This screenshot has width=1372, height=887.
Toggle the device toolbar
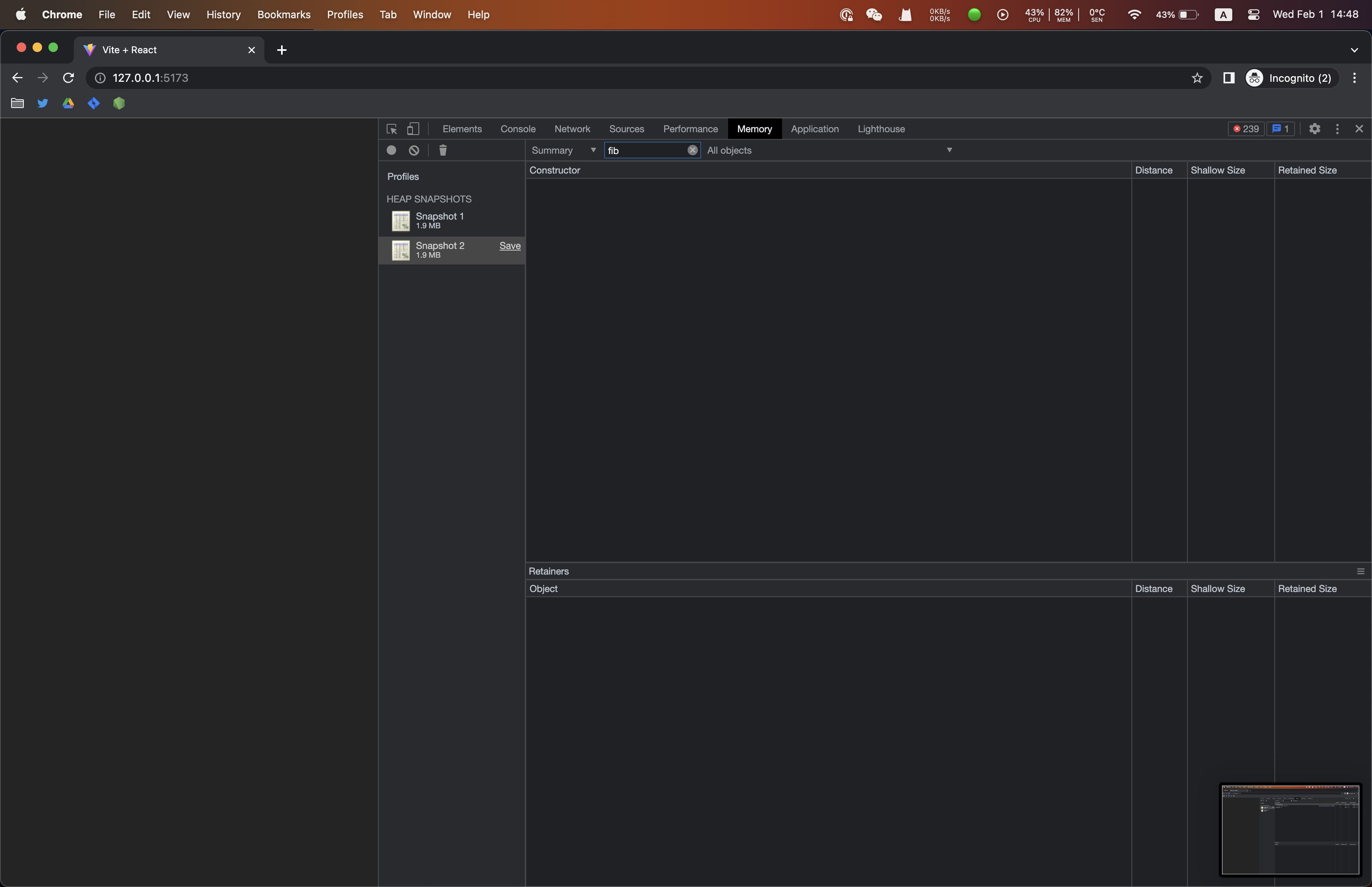pyautogui.click(x=413, y=128)
